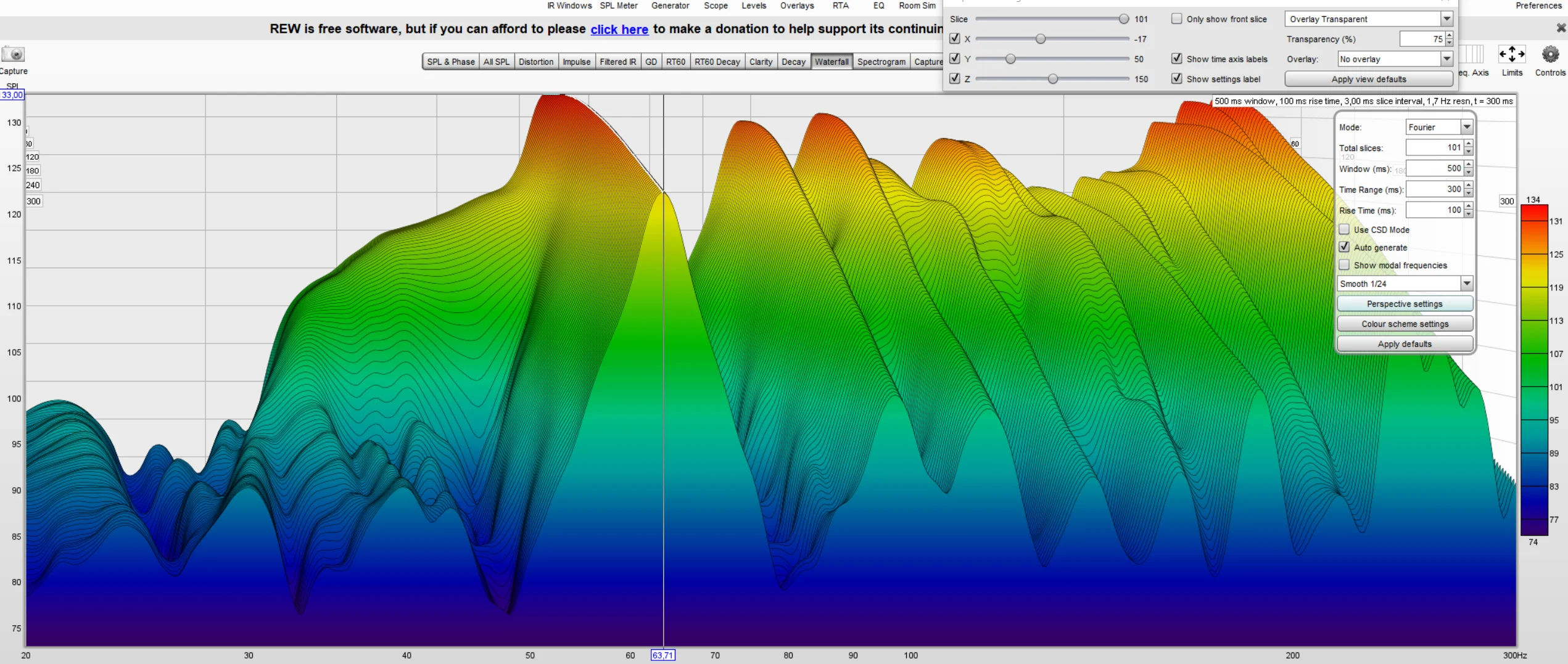Adjust the Slice slider
This screenshot has height=664, width=1568.
1124,19
